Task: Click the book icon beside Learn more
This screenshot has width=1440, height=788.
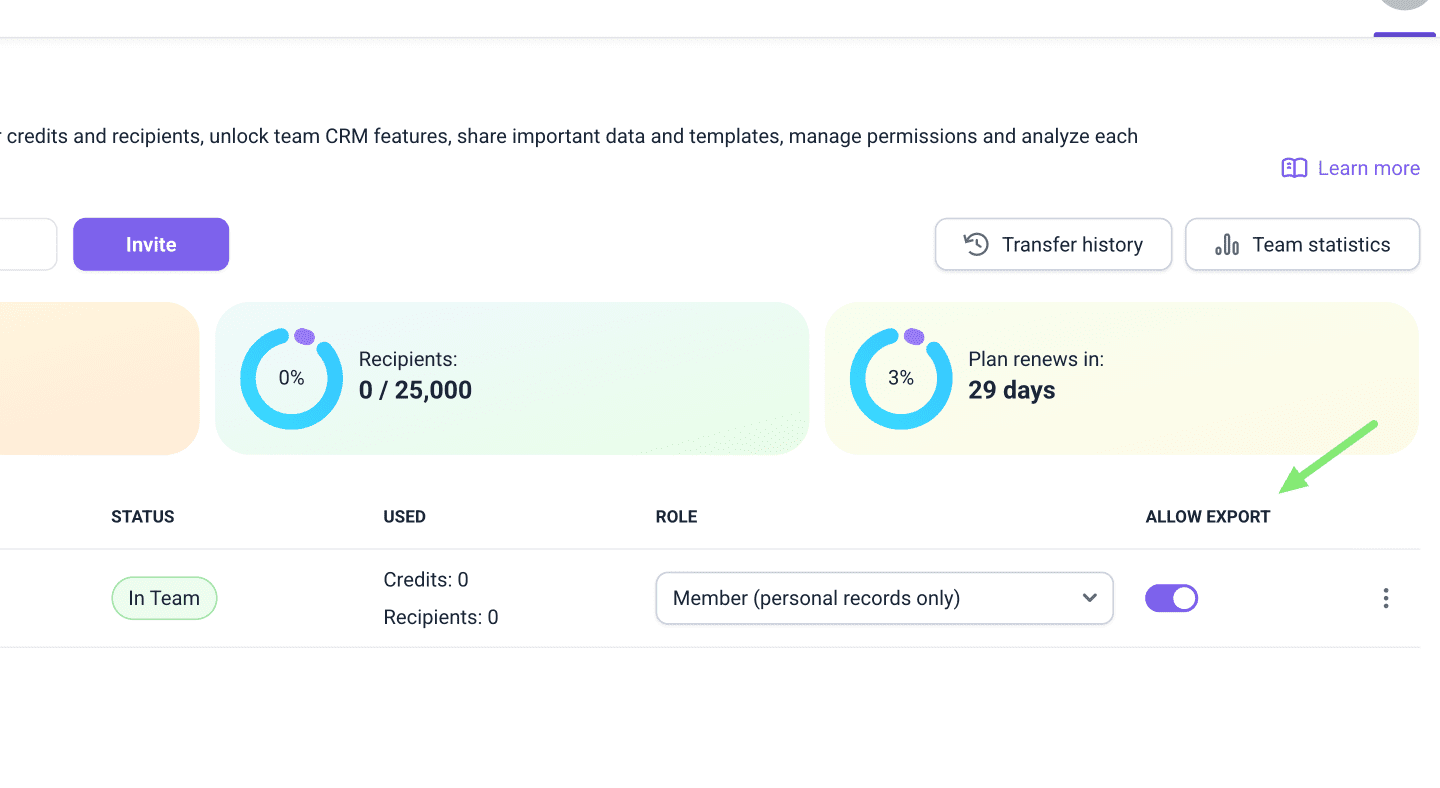Action: coord(1294,168)
